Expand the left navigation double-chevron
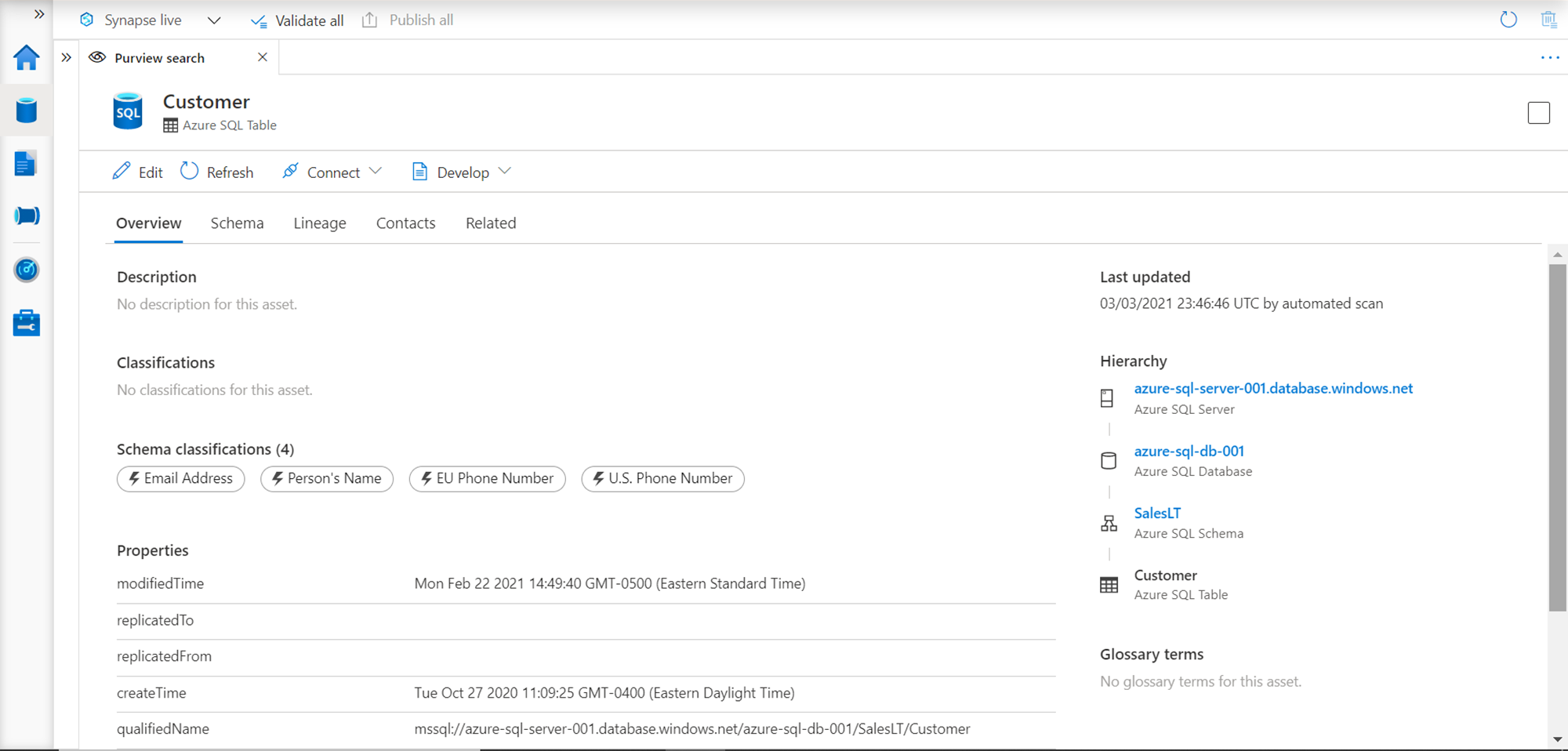This screenshot has height=751, width=1568. point(39,14)
